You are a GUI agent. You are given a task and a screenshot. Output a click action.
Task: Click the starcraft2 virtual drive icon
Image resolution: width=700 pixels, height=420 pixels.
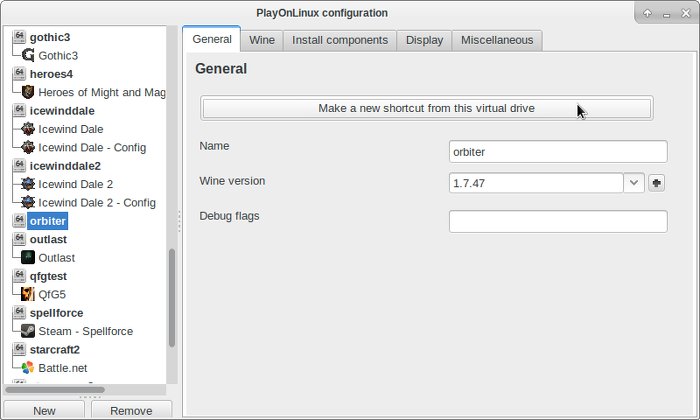[x=19, y=349]
